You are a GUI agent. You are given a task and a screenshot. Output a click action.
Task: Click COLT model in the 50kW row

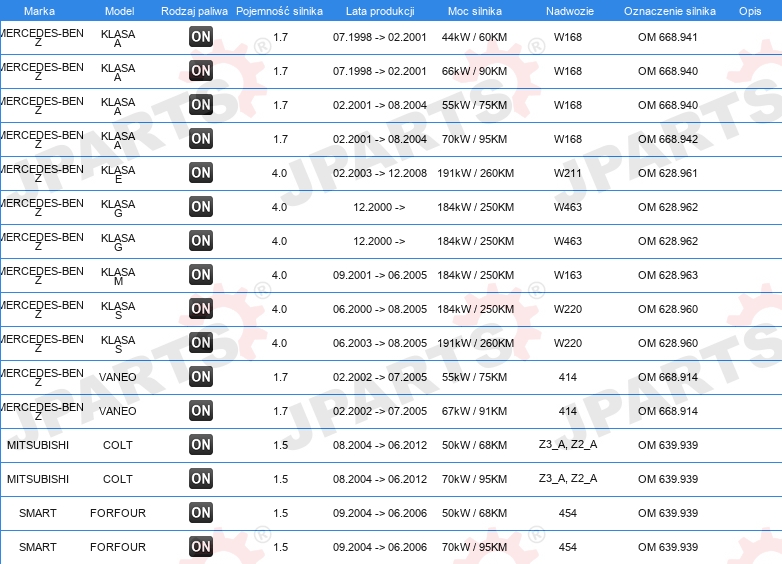pos(118,445)
